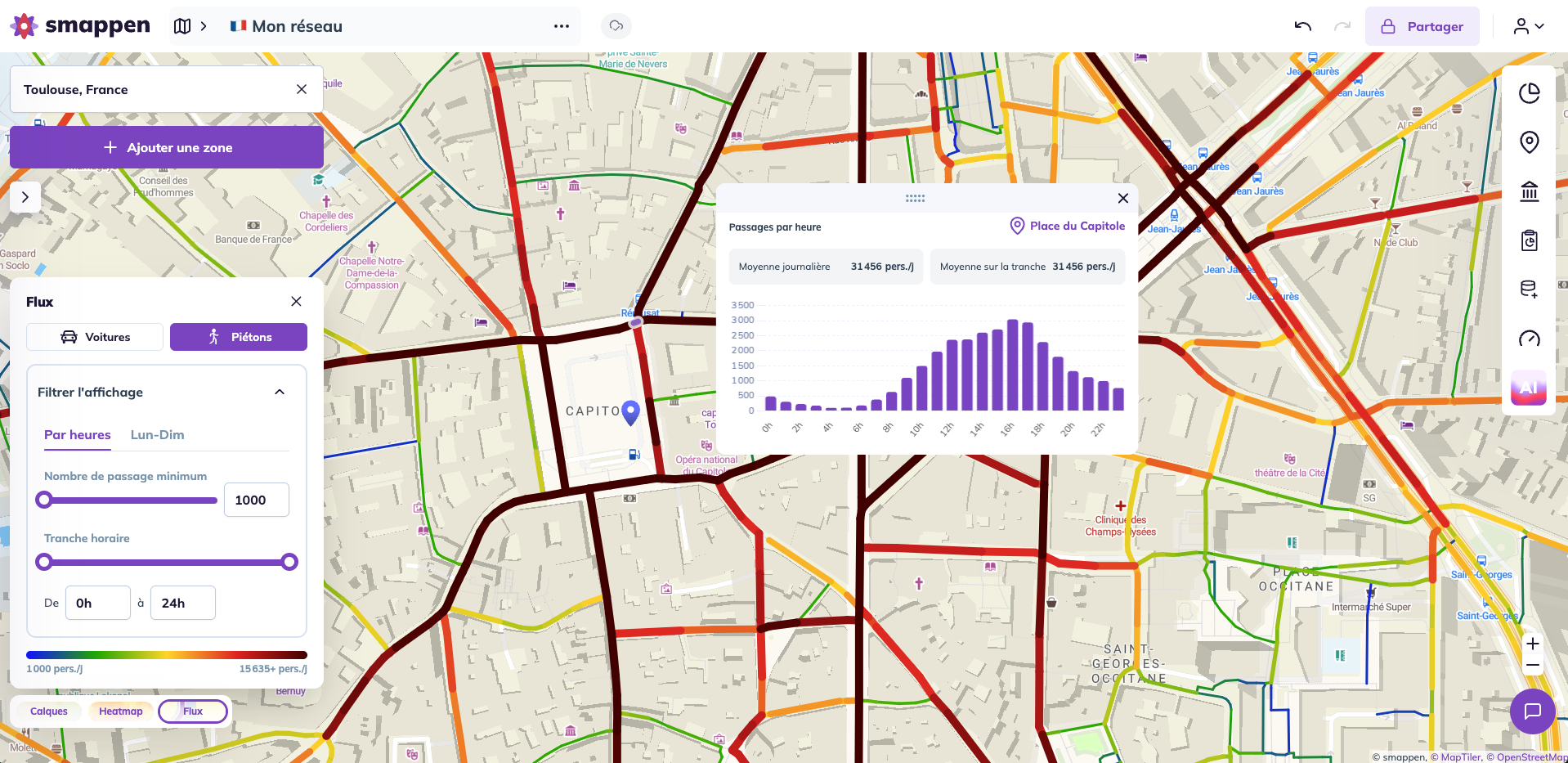The width and height of the screenshot is (1568, 763).
Task: Open the report clipboard icon
Action: click(x=1529, y=240)
